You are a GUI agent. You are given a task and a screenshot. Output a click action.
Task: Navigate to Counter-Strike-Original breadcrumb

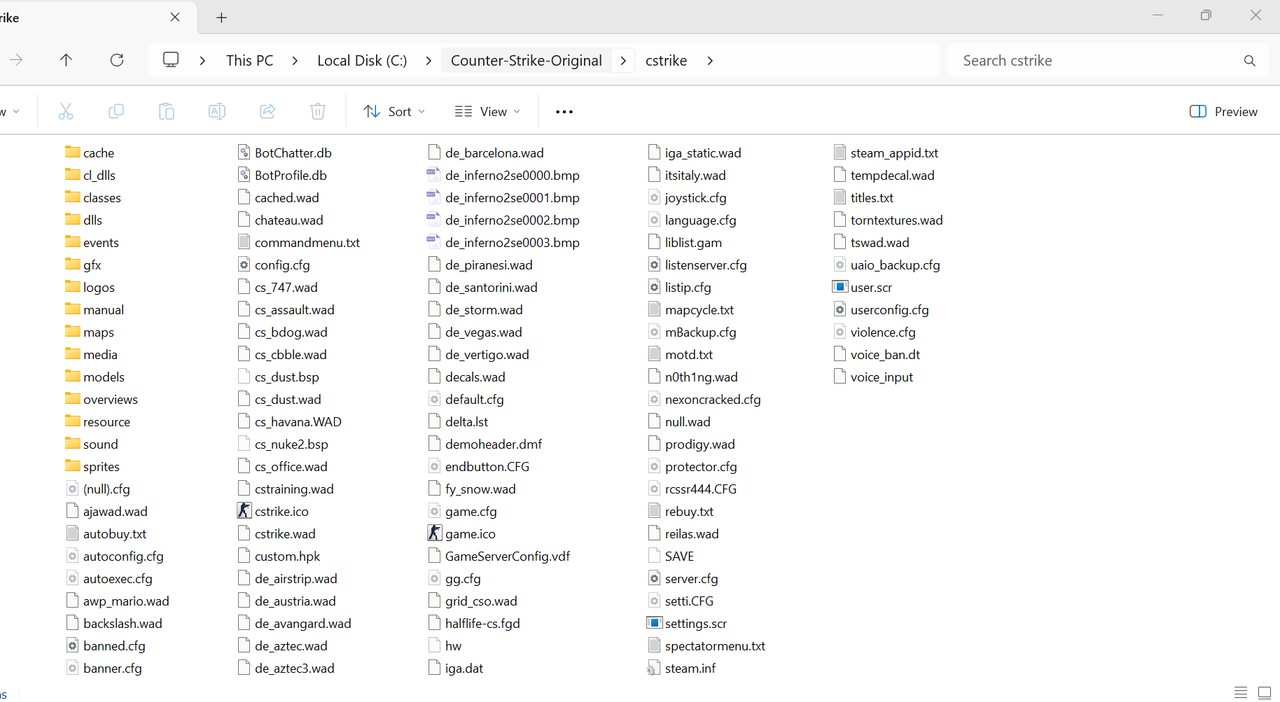(526, 60)
